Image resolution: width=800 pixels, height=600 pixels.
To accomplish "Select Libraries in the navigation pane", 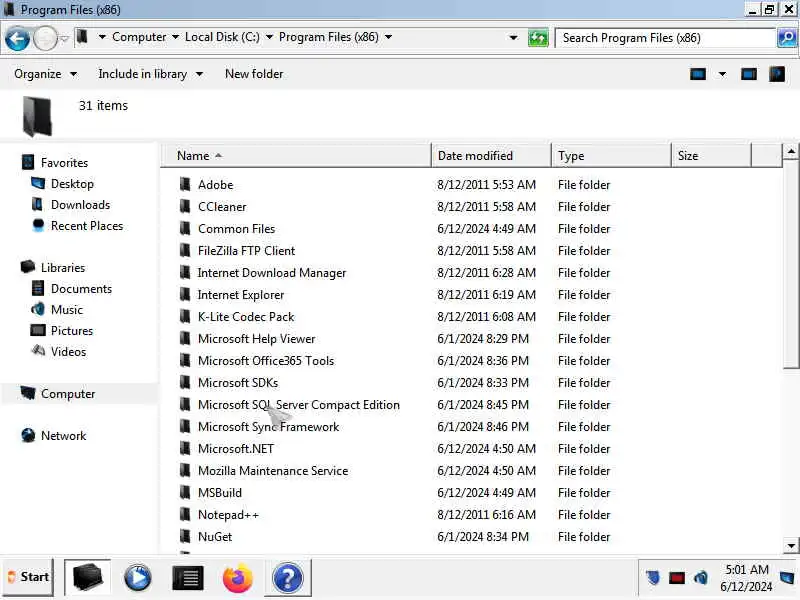I will pos(63,267).
